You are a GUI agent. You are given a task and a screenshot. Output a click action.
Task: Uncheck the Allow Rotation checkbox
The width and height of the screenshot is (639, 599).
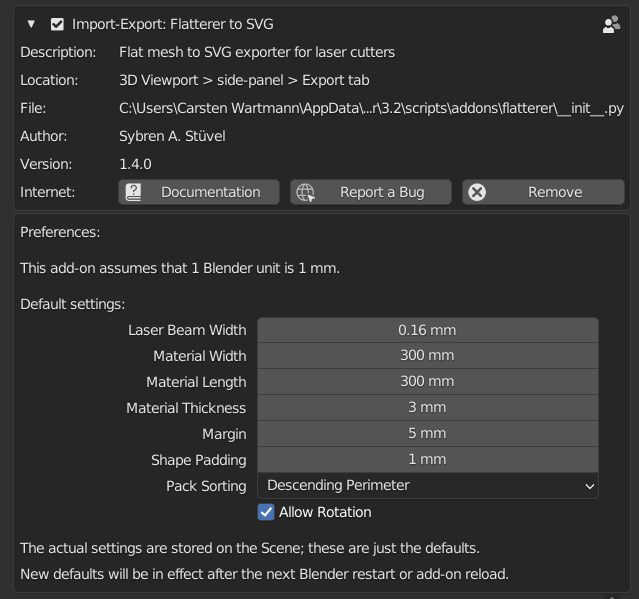click(266, 512)
